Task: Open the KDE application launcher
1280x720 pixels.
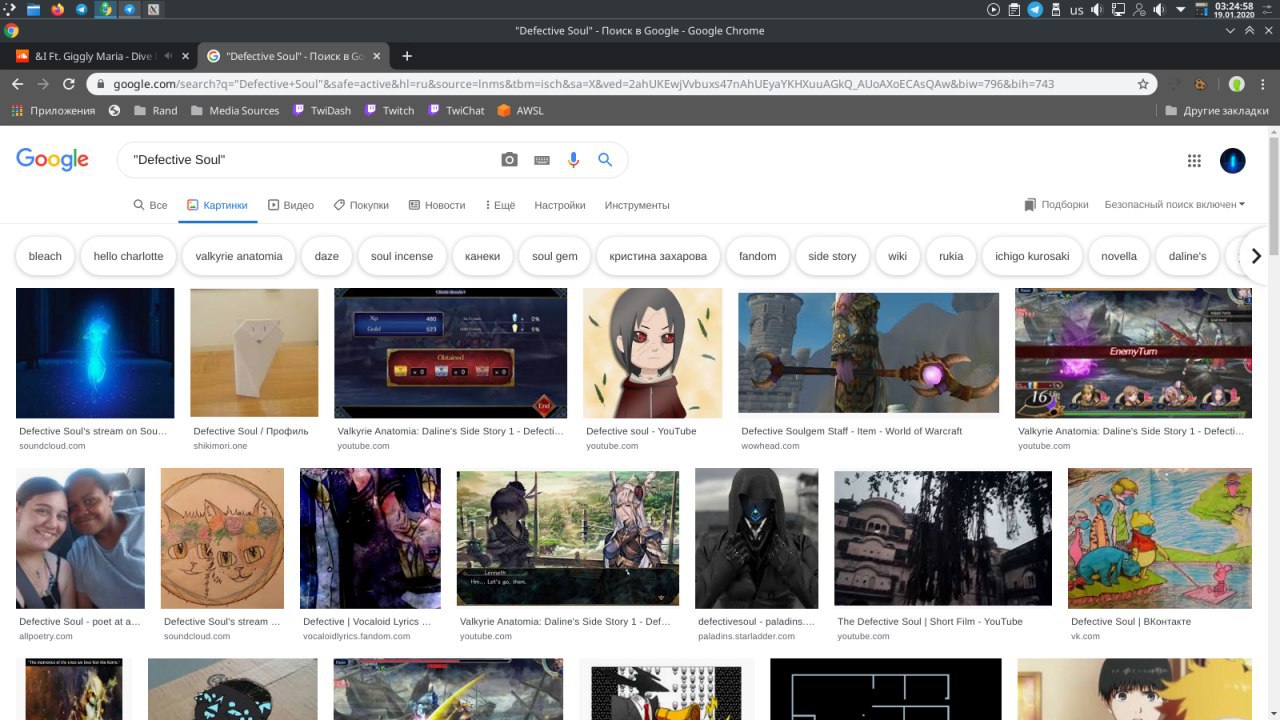Action: [9, 9]
